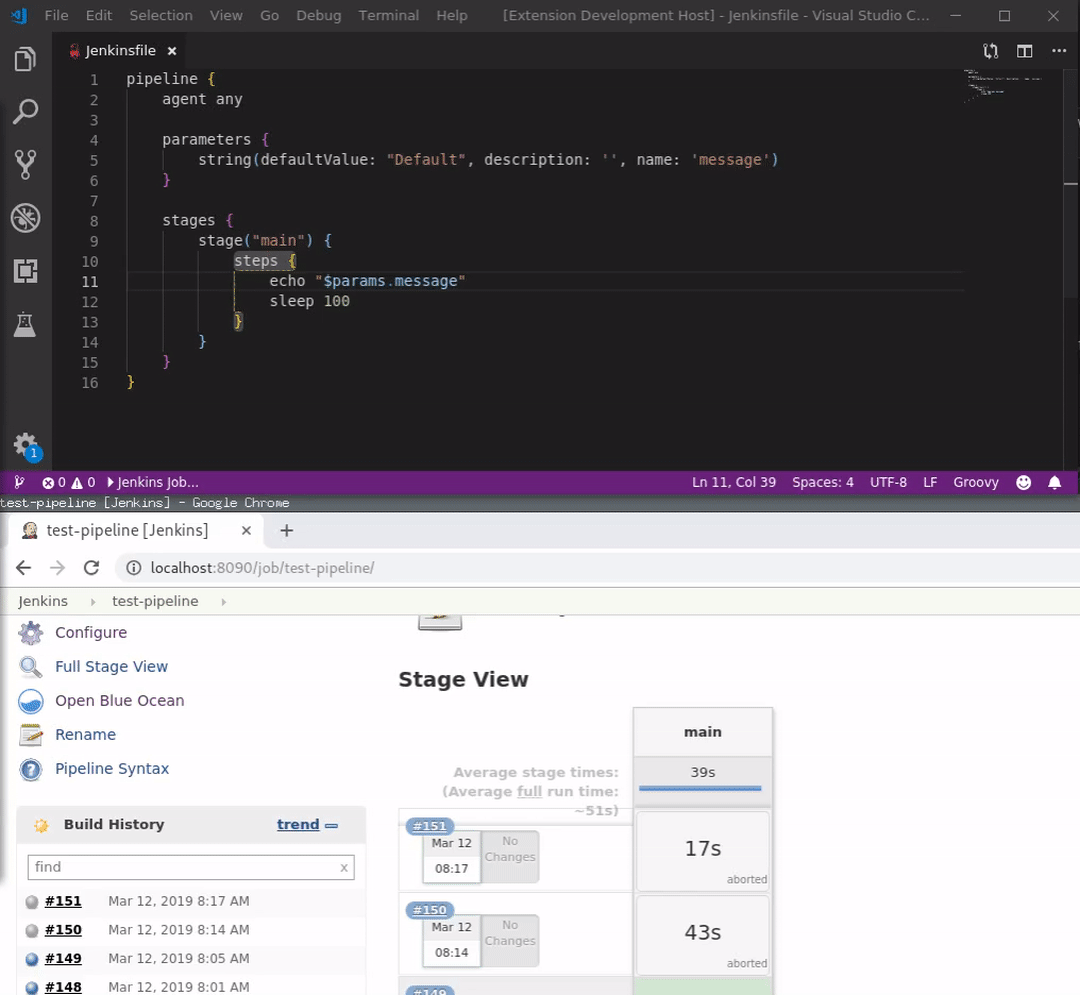Click the feedback smiley in status bar
Viewport: 1080px width, 995px height.
click(x=1024, y=482)
